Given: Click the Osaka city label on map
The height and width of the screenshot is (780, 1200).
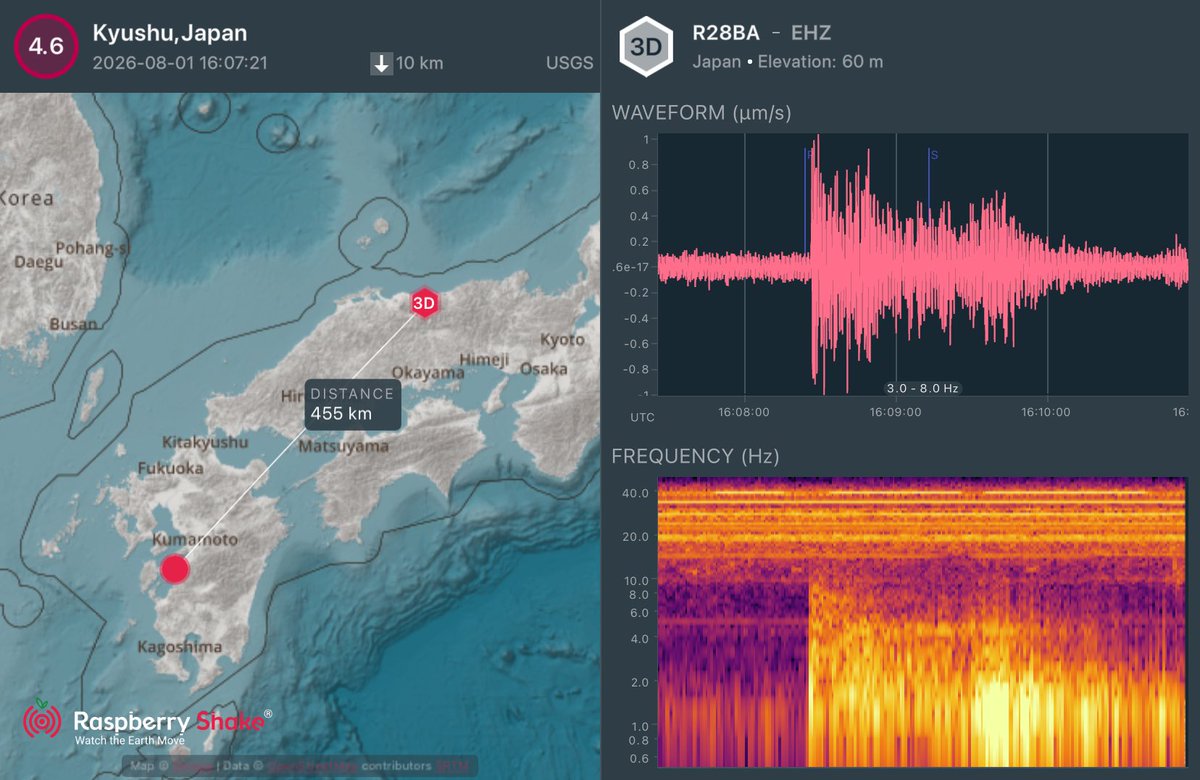Looking at the screenshot, I should [x=544, y=369].
